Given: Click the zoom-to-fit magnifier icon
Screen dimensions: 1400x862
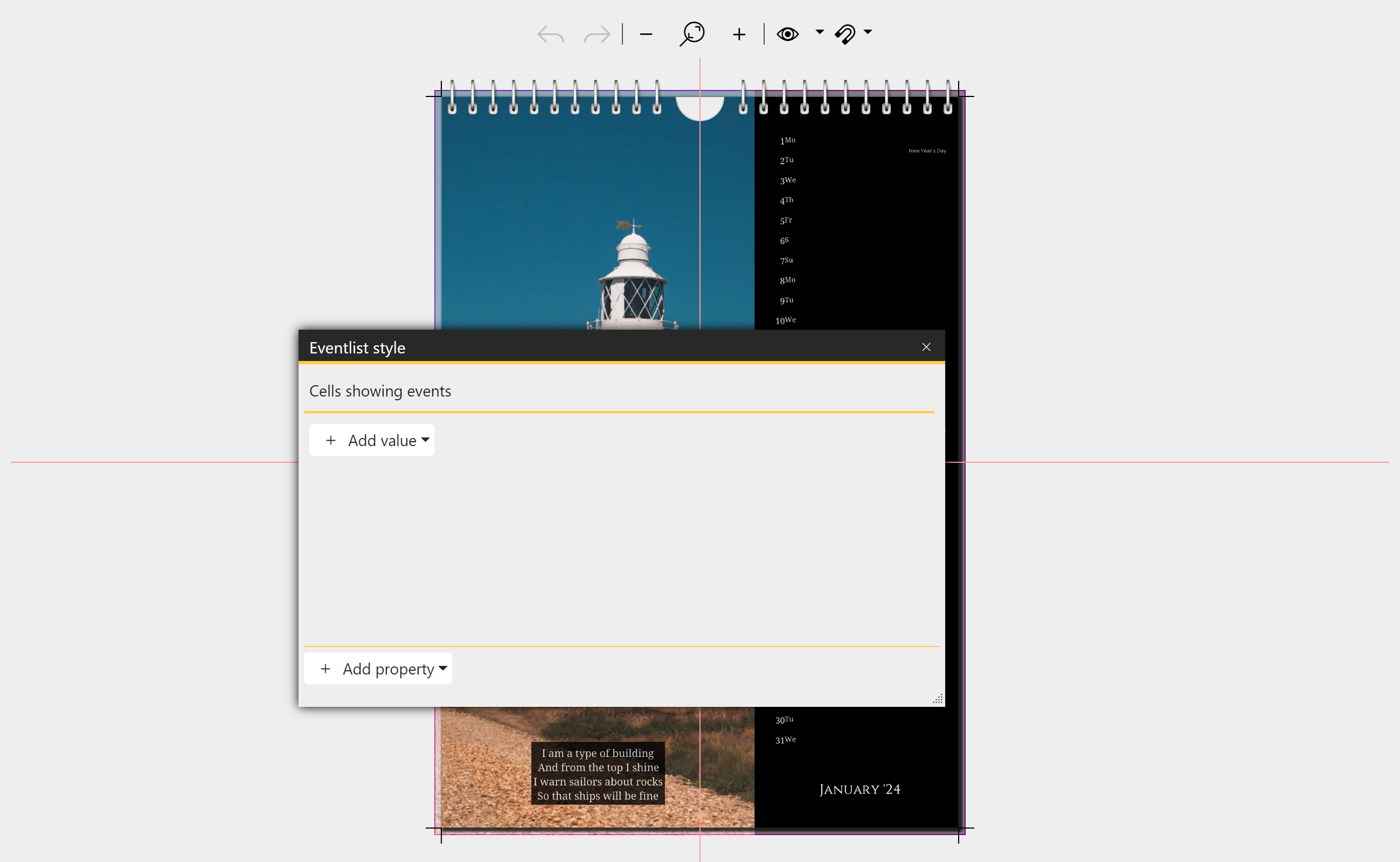Looking at the screenshot, I should [692, 33].
